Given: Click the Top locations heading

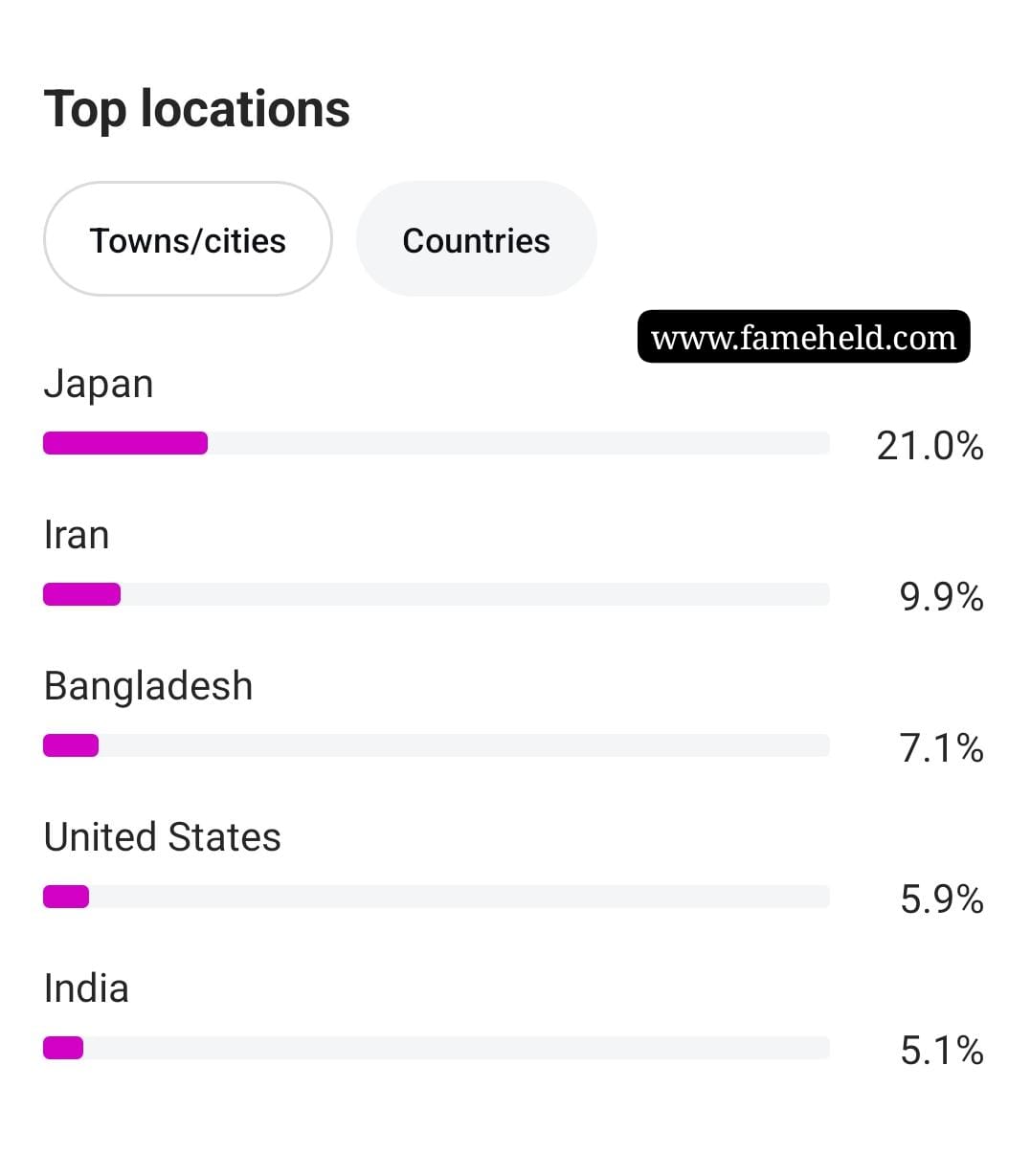Looking at the screenshot, I should click(197, 109).
